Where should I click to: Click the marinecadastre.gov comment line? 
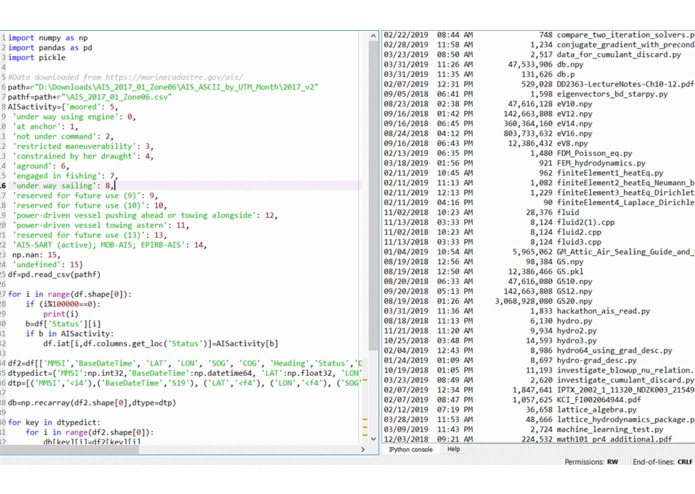tap(125, 77)
